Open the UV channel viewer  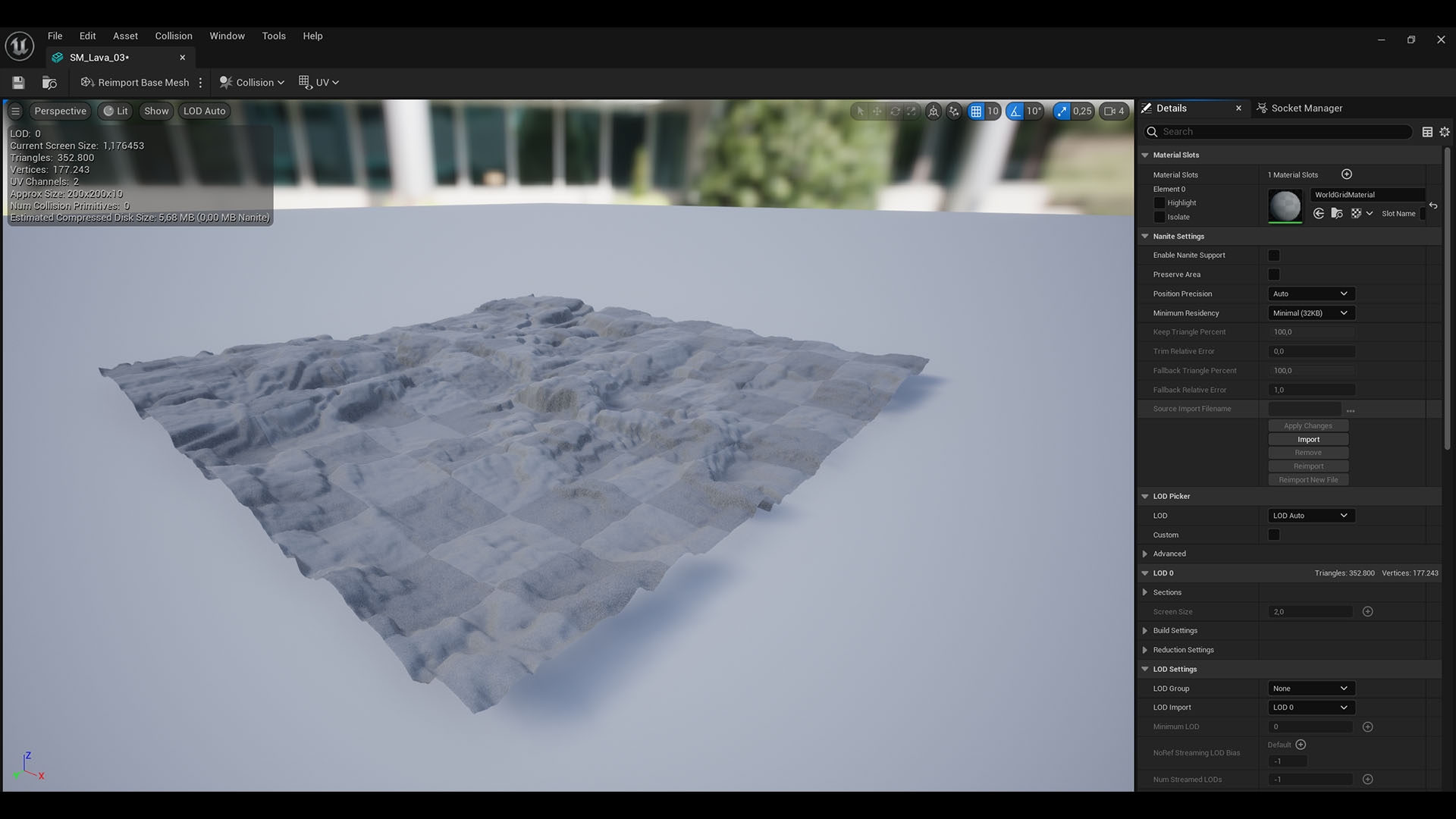click(x=318, y=82)
